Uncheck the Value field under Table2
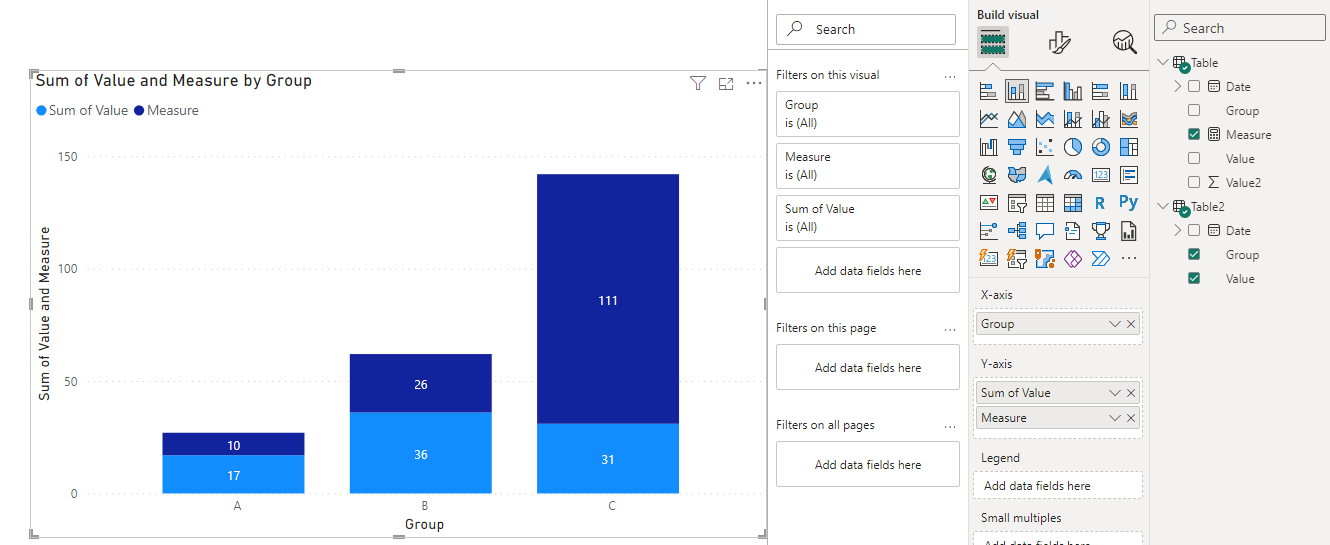 coord(1194,278)
